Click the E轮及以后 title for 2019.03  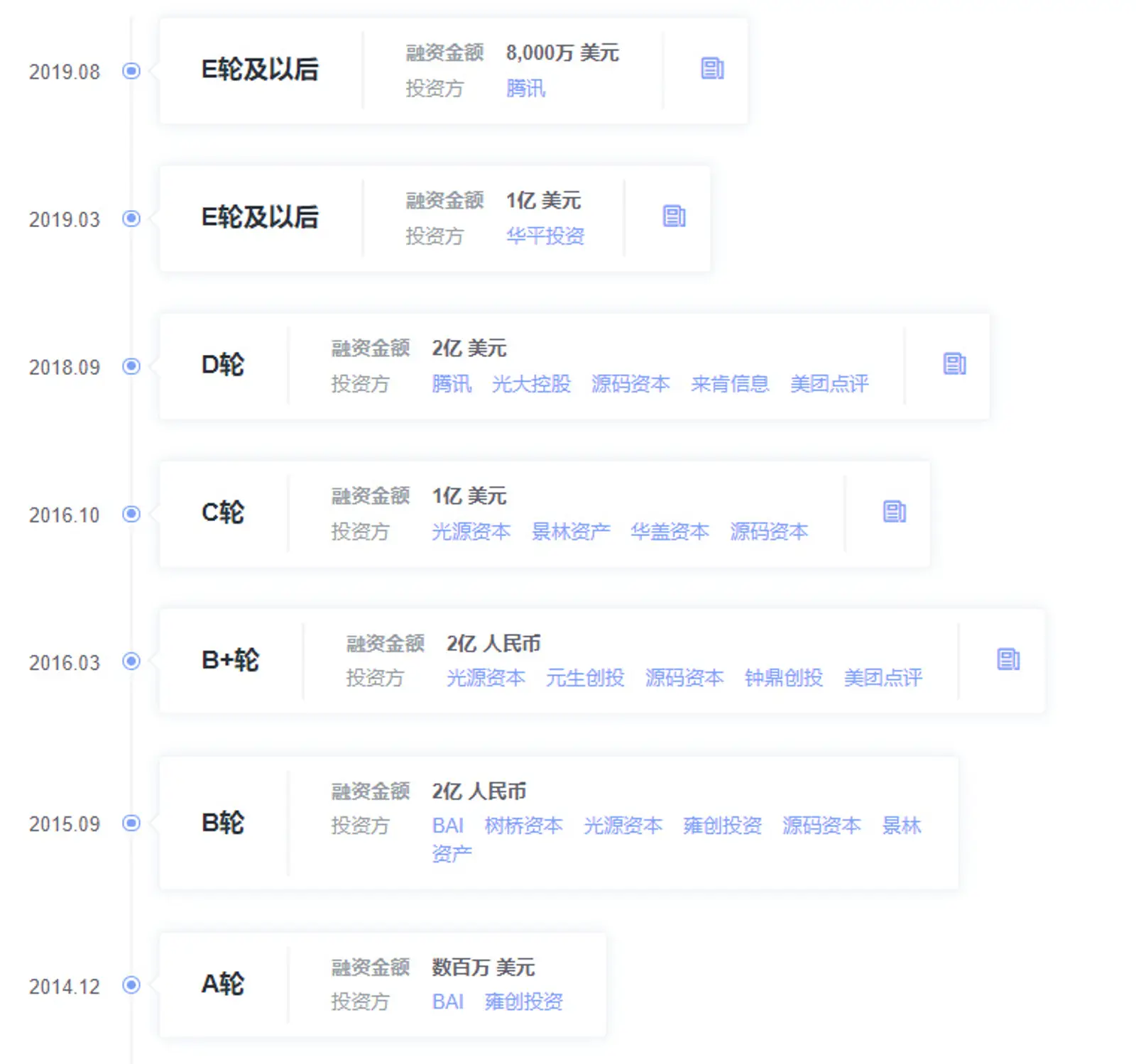[x=260, y=217]
